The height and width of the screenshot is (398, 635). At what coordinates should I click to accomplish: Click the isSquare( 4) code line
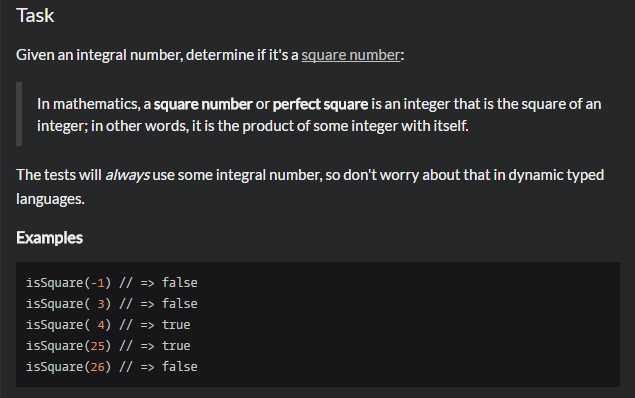pos(108,325)
